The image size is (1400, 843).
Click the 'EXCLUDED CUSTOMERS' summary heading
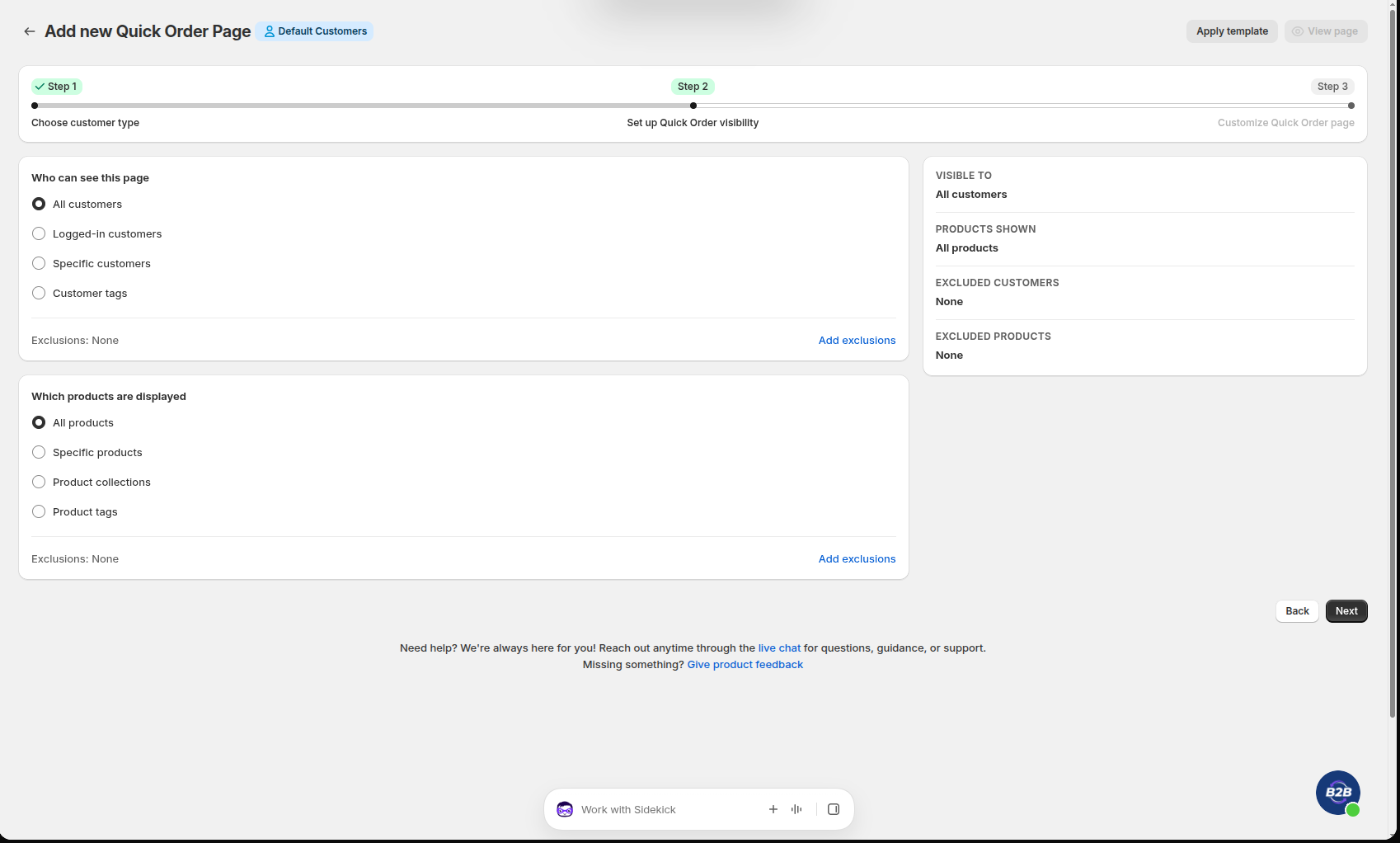pos(997,283)
